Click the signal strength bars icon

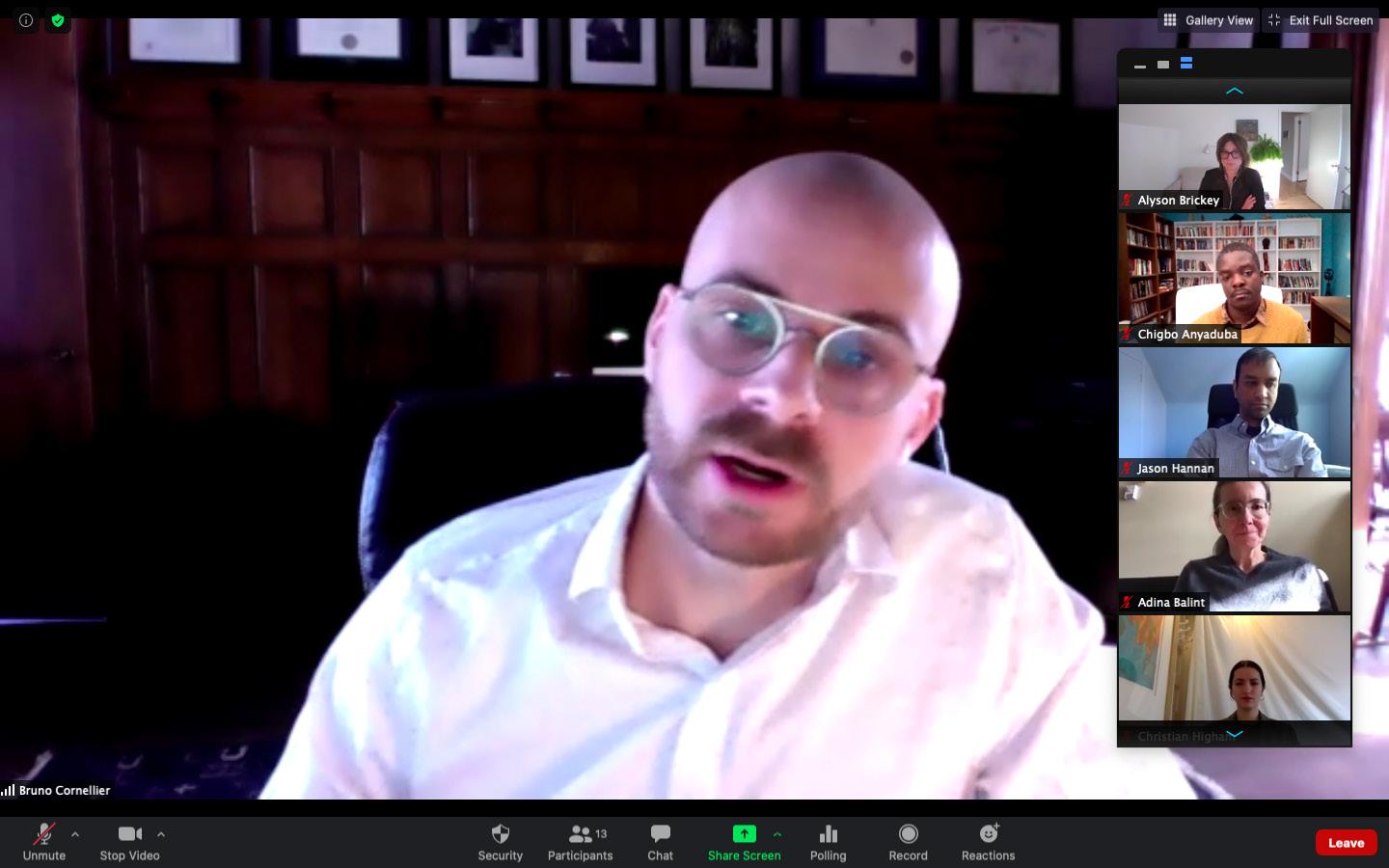pos(8,790)
